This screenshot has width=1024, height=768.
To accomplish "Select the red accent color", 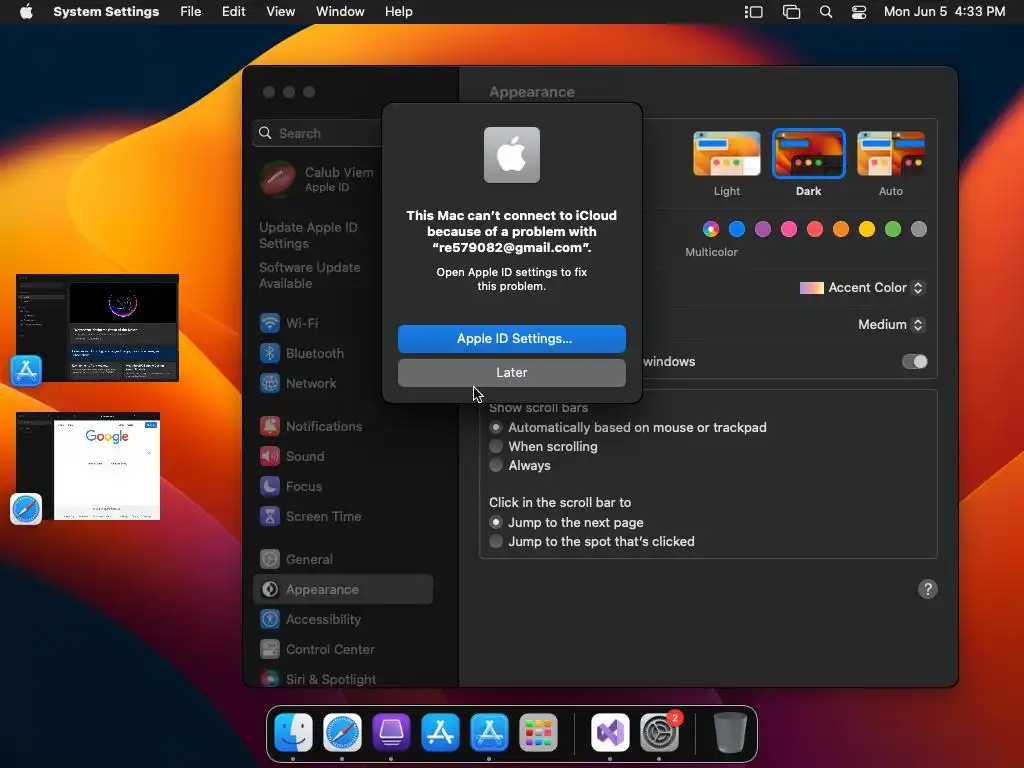I will click(815, 229).
